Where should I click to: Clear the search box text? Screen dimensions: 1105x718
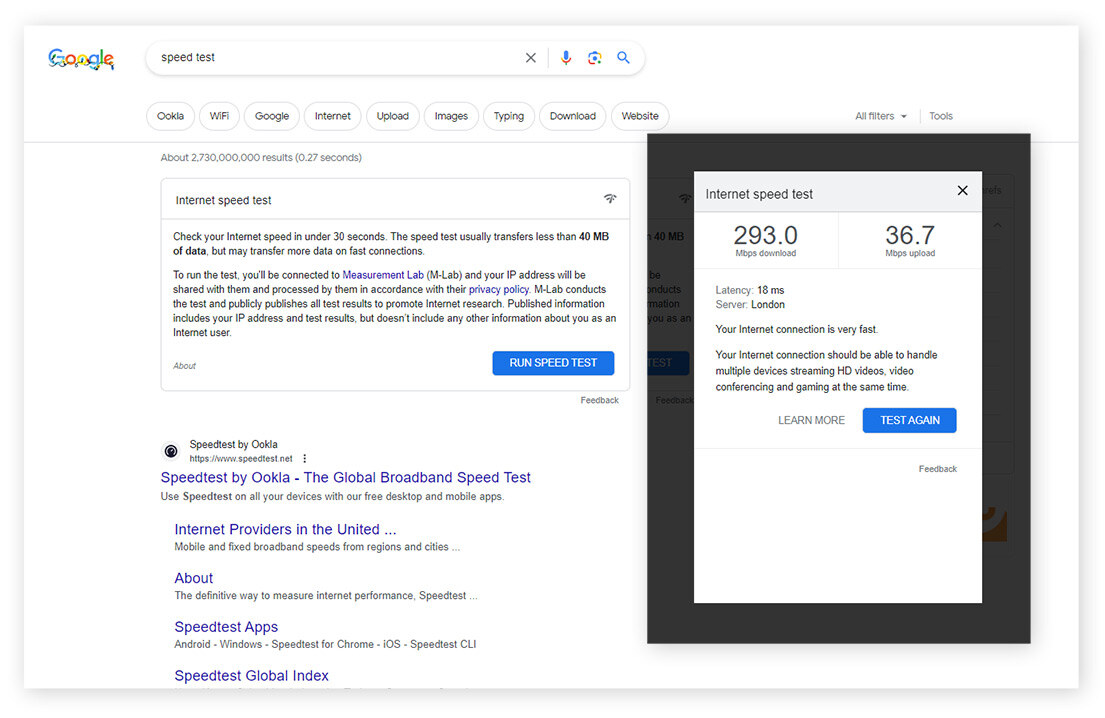click(x=531, y=58)
